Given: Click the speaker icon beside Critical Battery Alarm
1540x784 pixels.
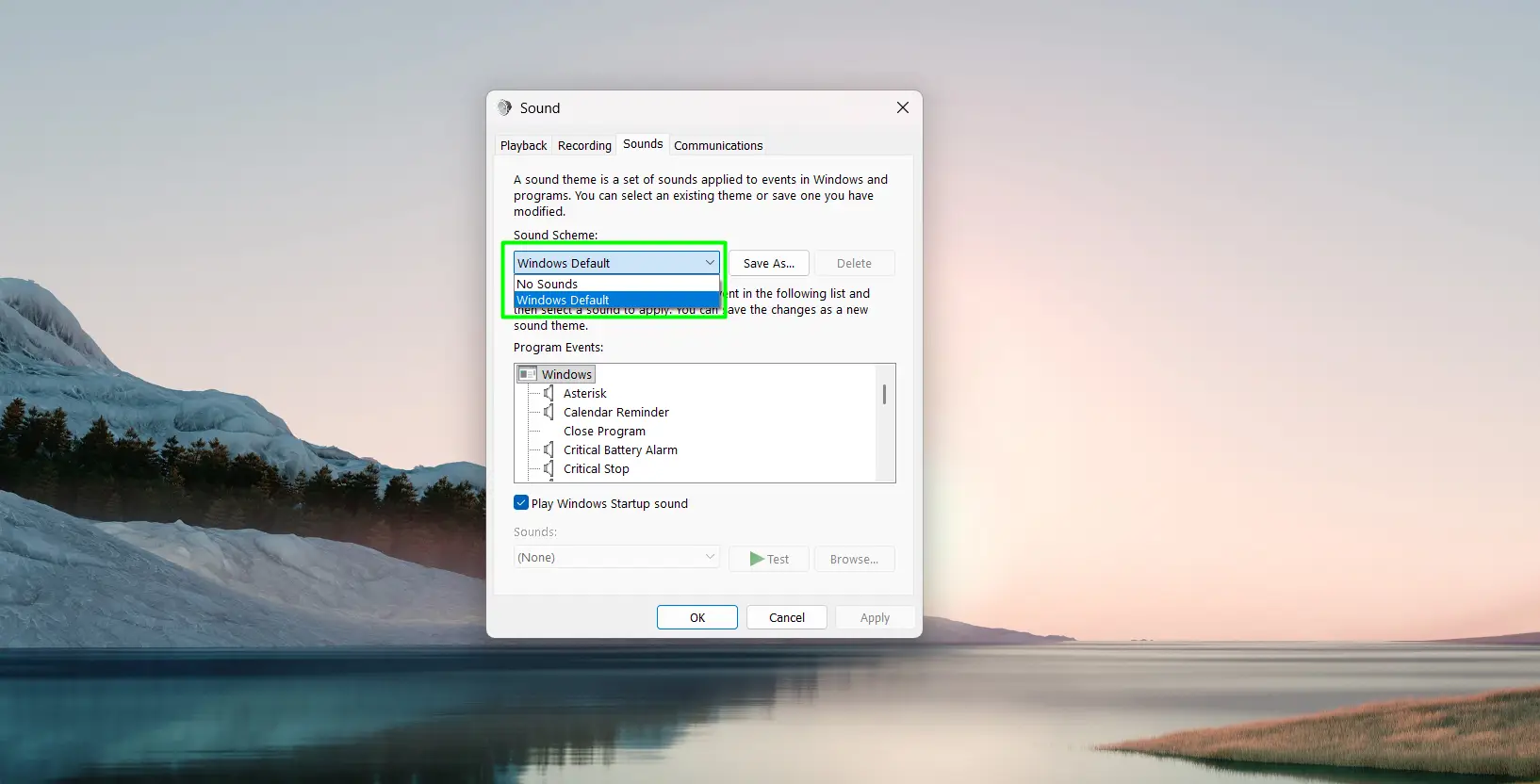Looking at the screenshot, I should coord(549,449).
